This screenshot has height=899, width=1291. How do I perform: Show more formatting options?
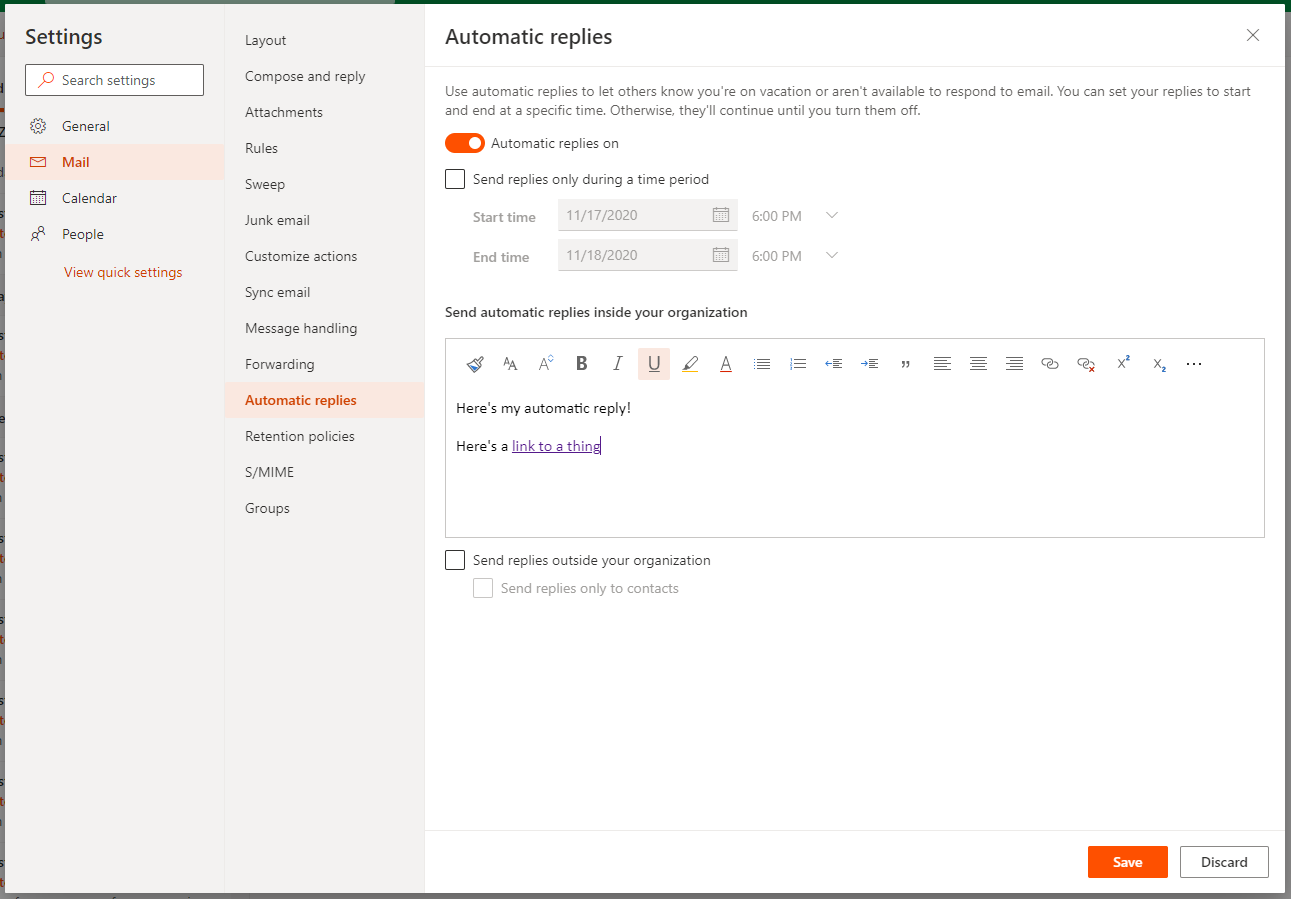(1194, 364)
